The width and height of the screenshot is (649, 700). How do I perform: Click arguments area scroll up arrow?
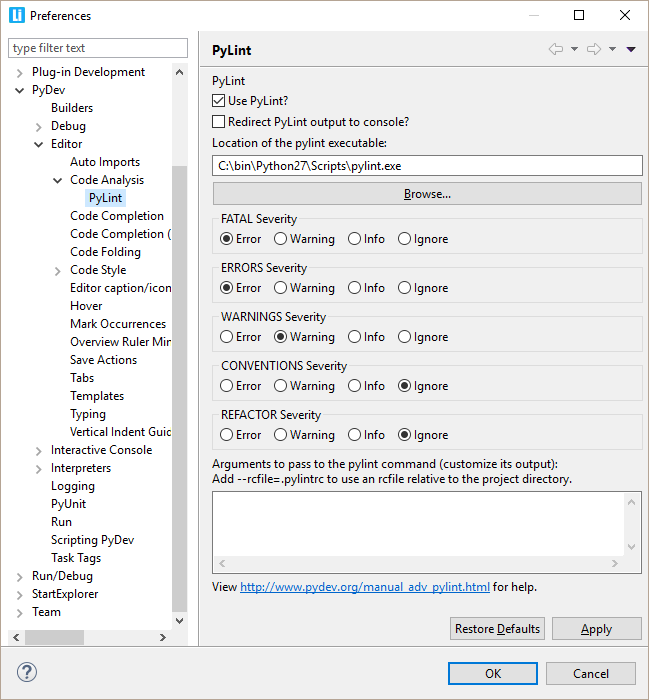[631, 502]
